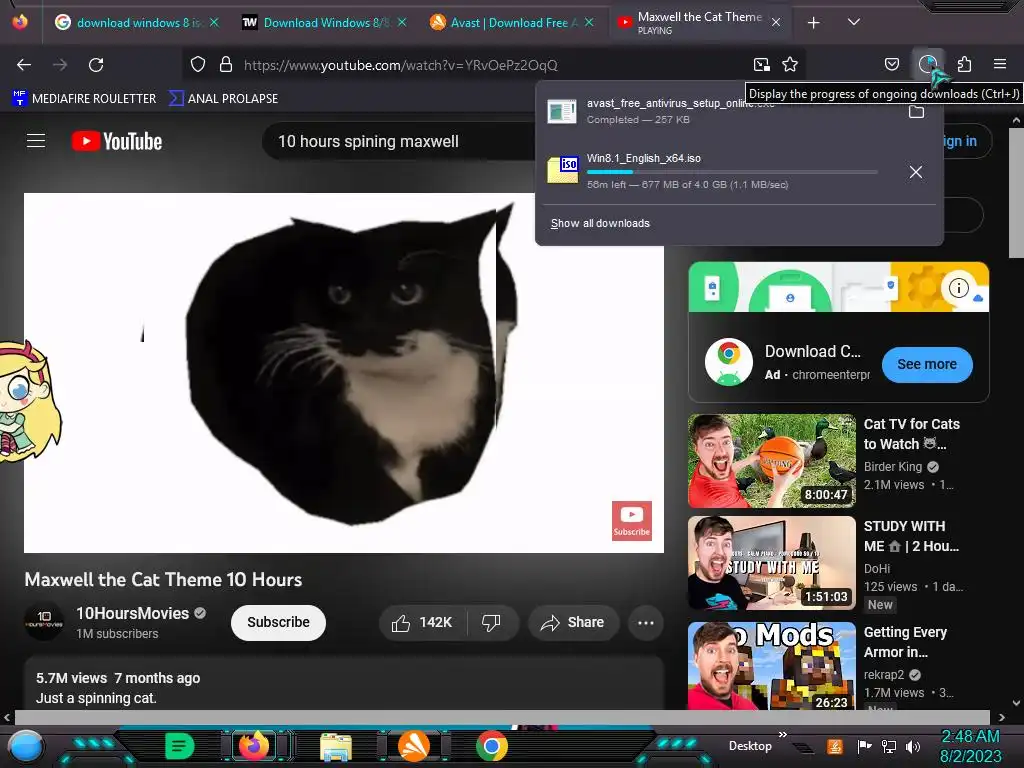Click the Firefox address bar URL
The width and height of the screenshot is (1024, 768).
click(x=400, y=65)
